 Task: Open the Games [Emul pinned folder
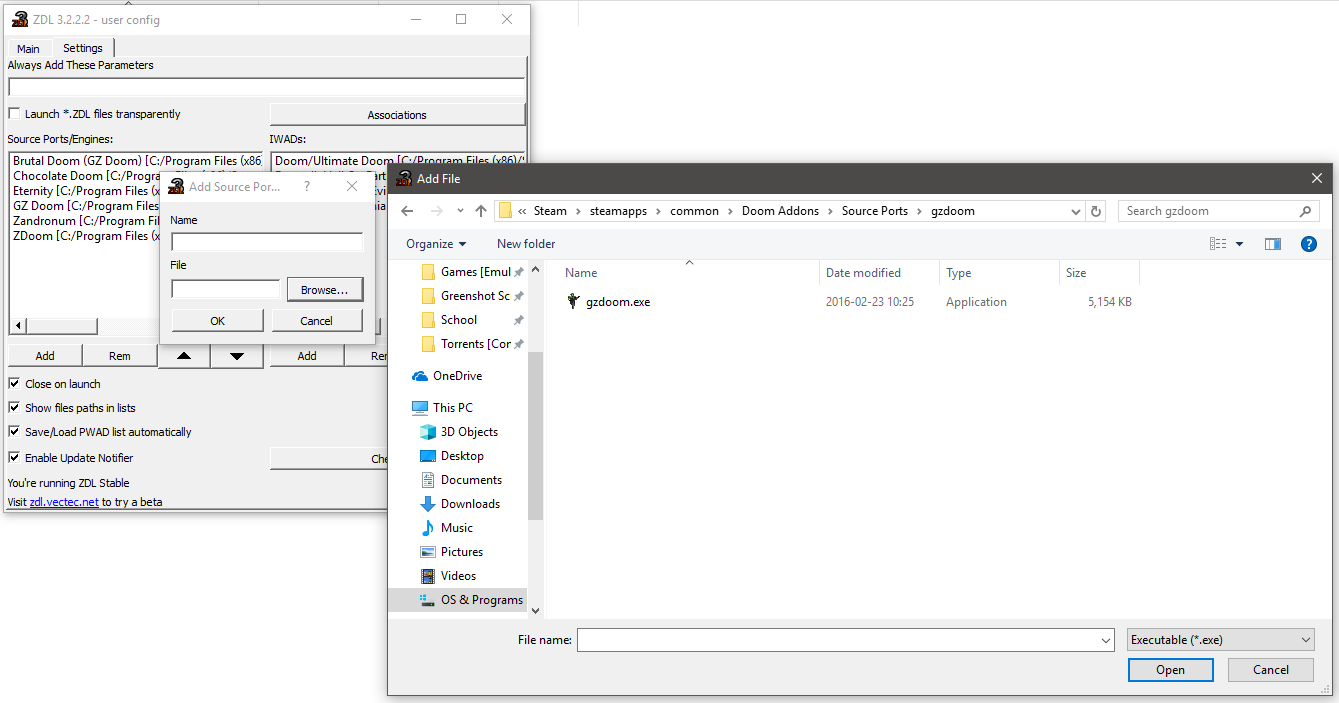tap(476, 272)
